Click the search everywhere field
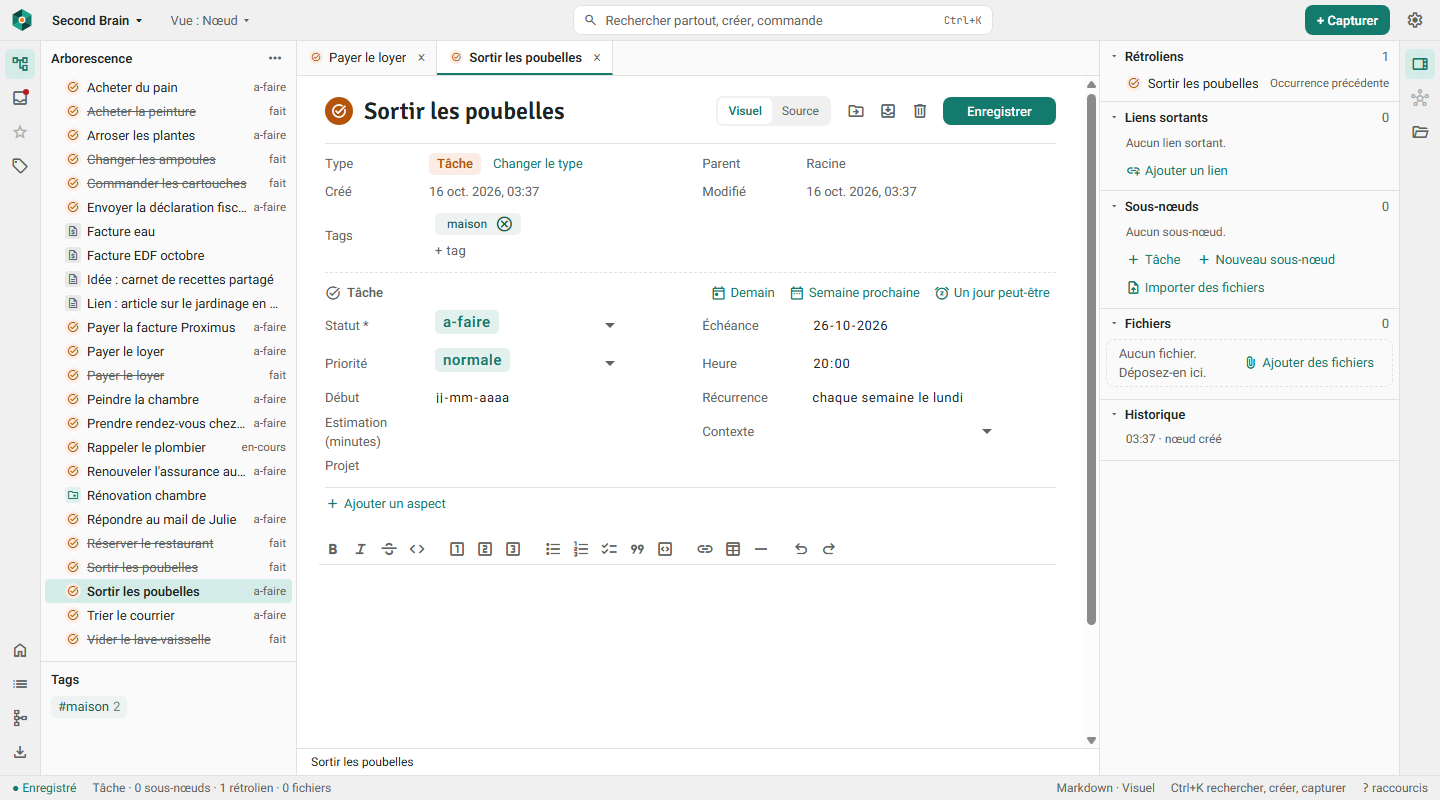 pos(783,20)
